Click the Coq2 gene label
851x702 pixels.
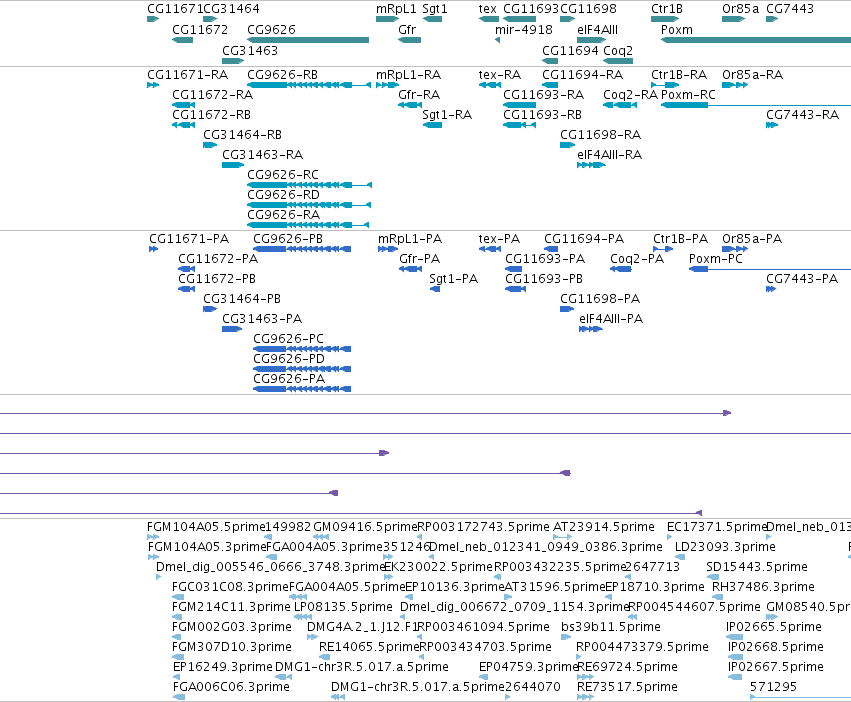point(618,50)
